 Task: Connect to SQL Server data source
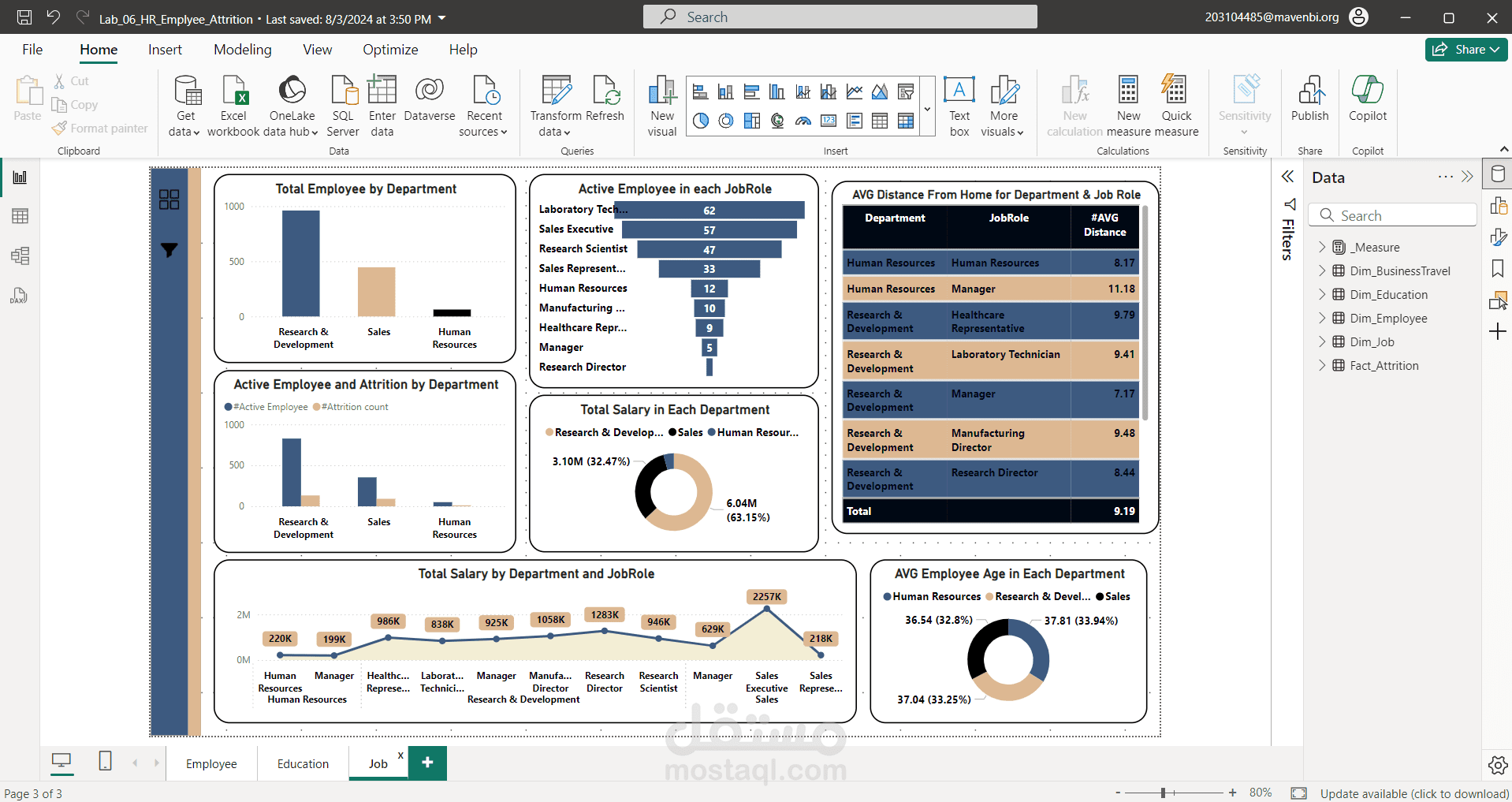tap(343, 106)
